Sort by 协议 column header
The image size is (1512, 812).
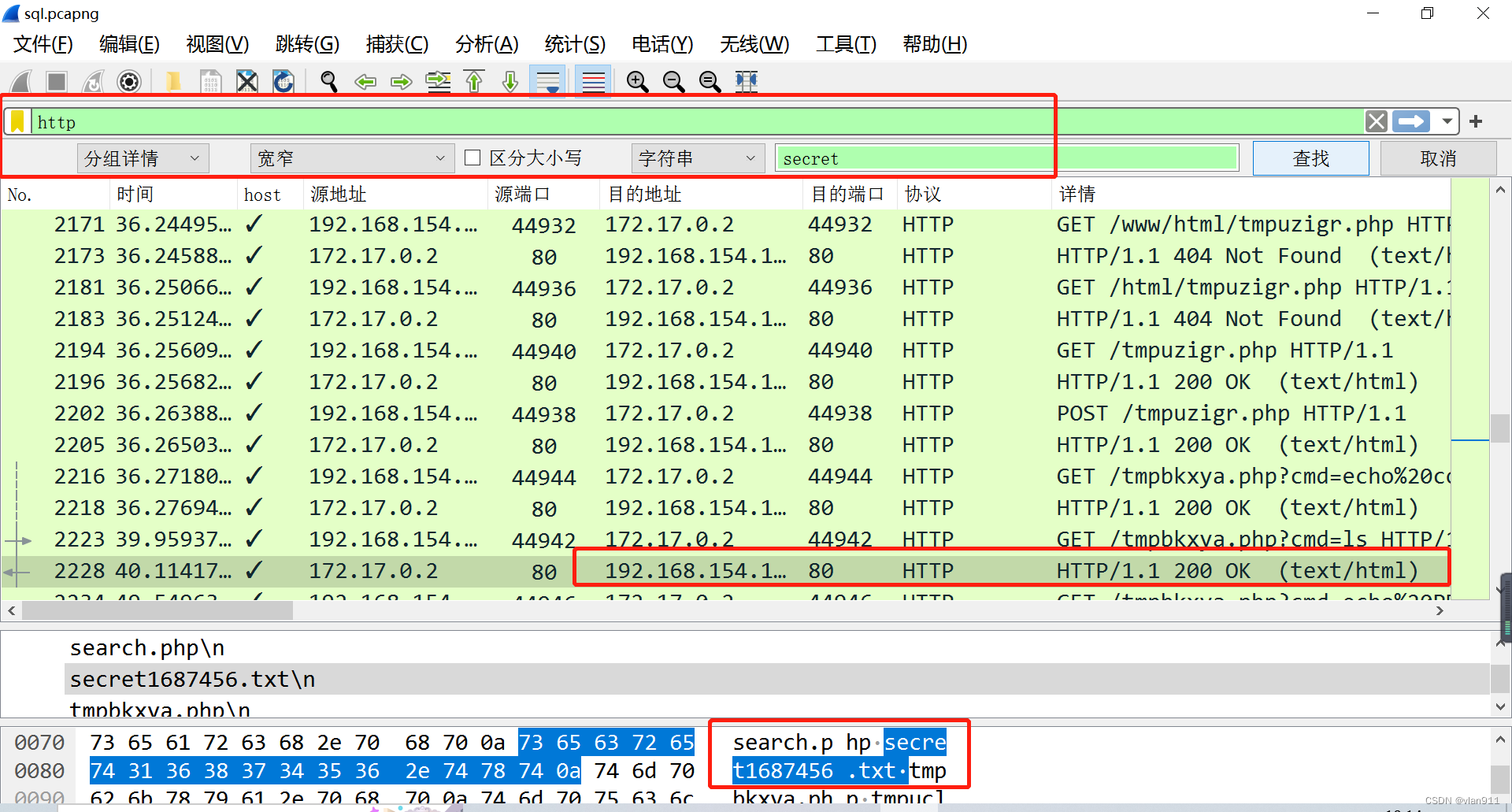pyautogui.click(x=974, y=195)
